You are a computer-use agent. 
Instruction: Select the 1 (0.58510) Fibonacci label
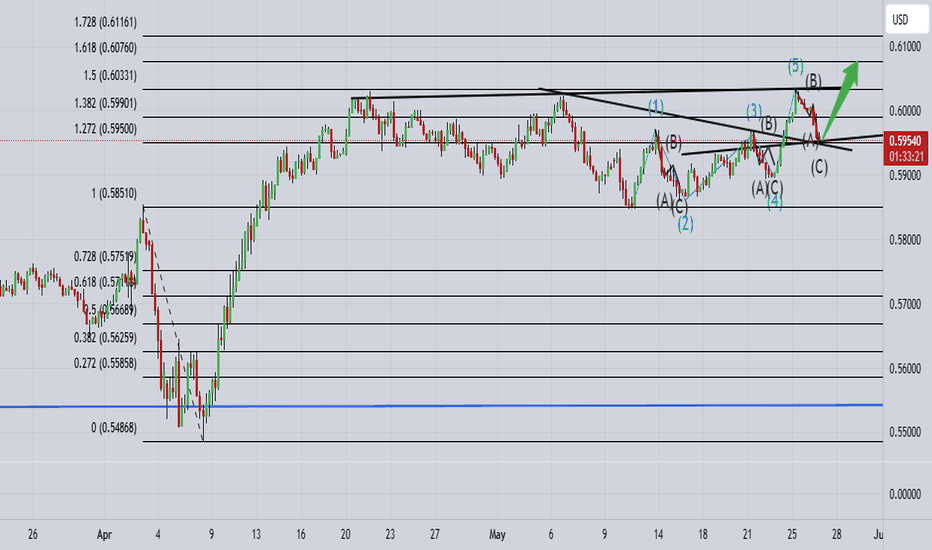pos(114,193)
